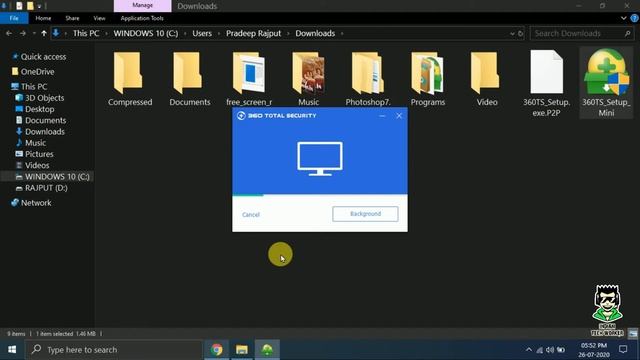Select Videos in navigation pane
640x360 pixels.
32,165
